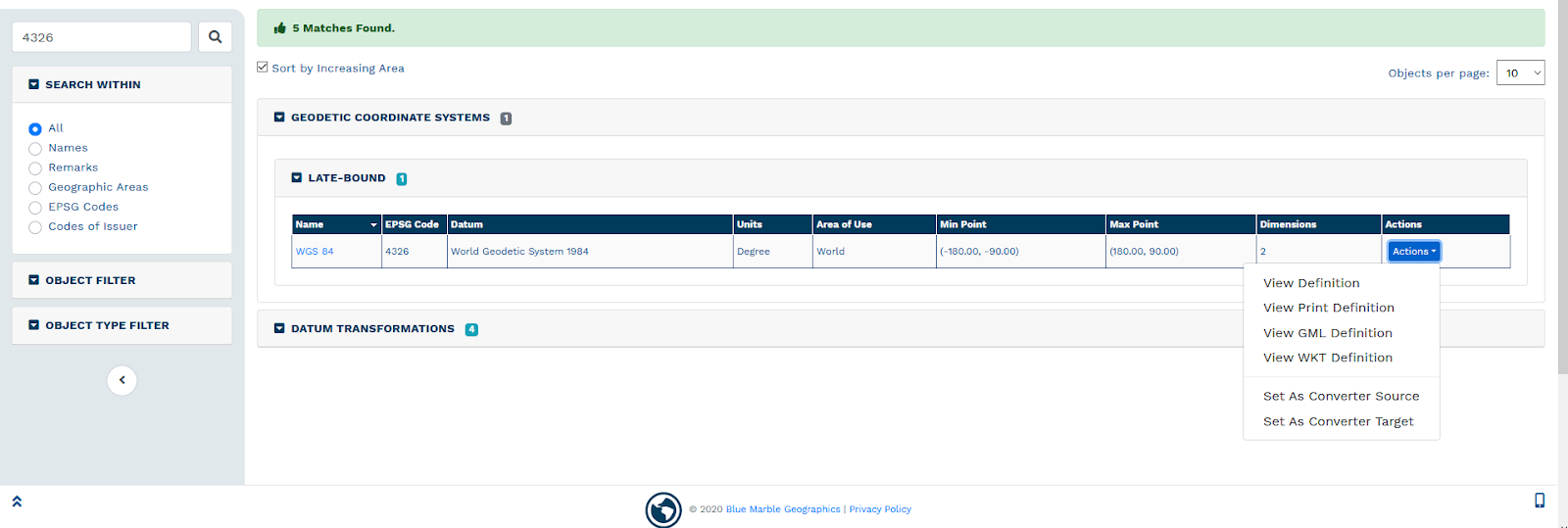Click the Actions dropdown button for WGS 84
Image resolution: width=1568 pixels, height=528 pixels.
(1414, 252)
